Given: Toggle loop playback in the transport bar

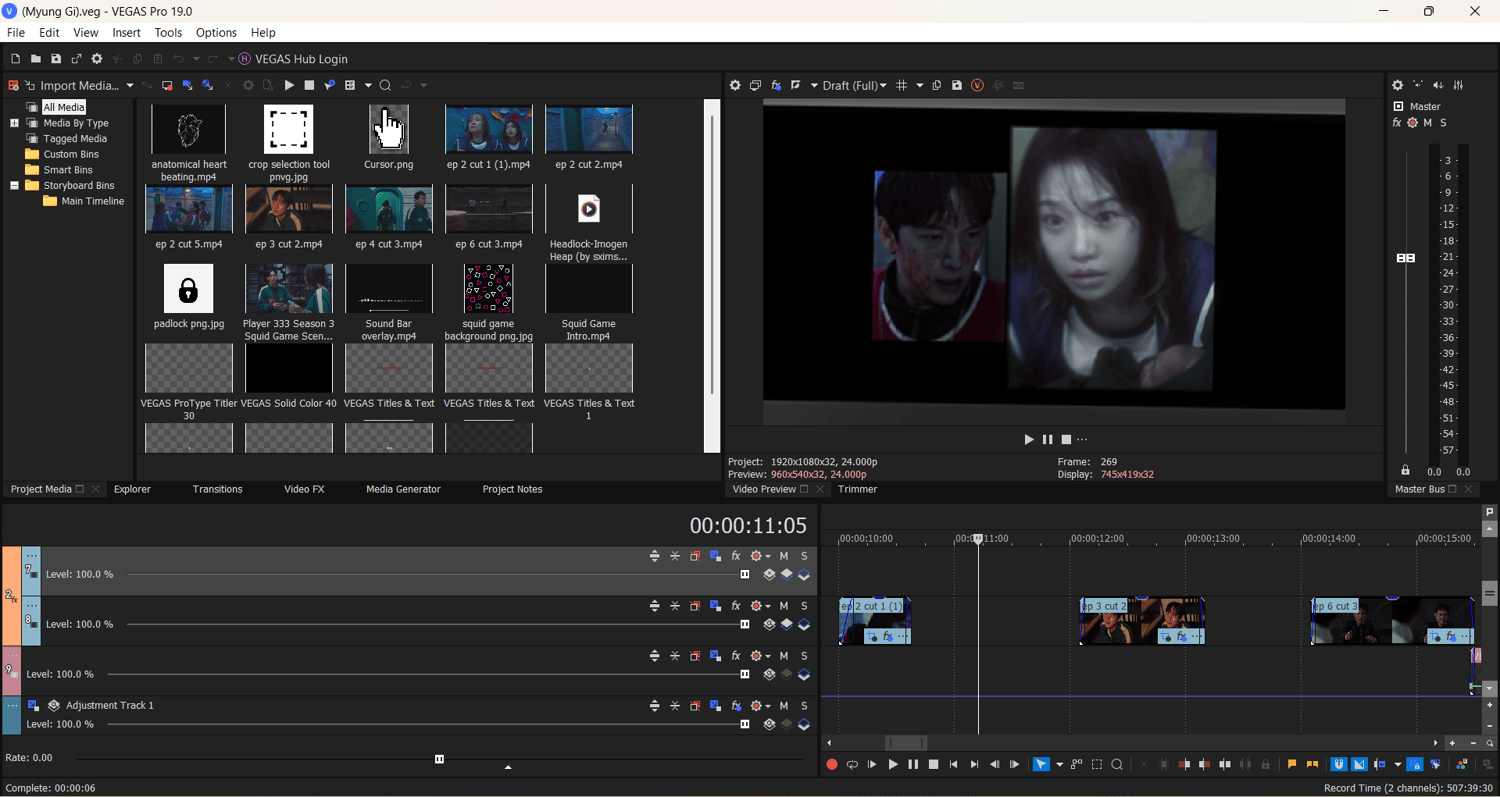Looking at the screenshot, I should (x=852, y=765).
